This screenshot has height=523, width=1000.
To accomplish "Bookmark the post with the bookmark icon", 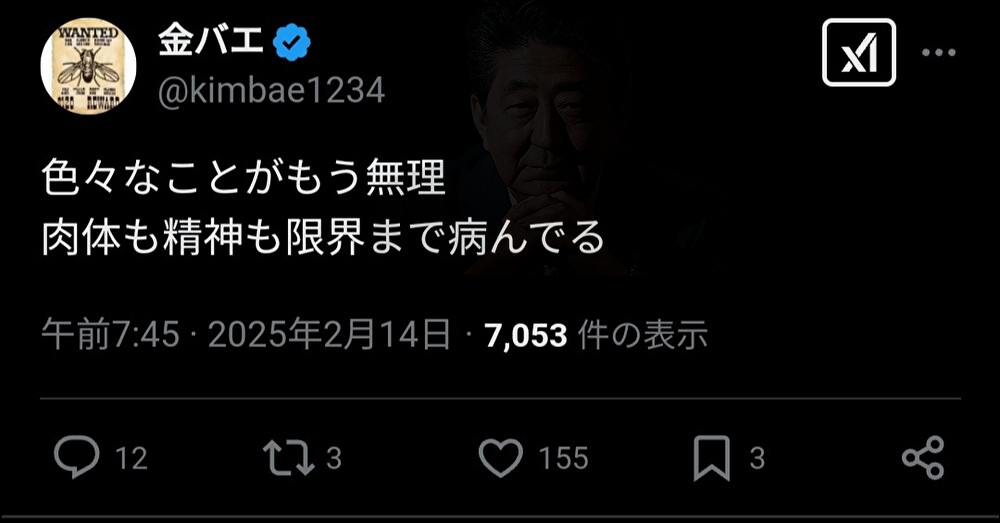I will pyautogui.click(x=712, y=458).
